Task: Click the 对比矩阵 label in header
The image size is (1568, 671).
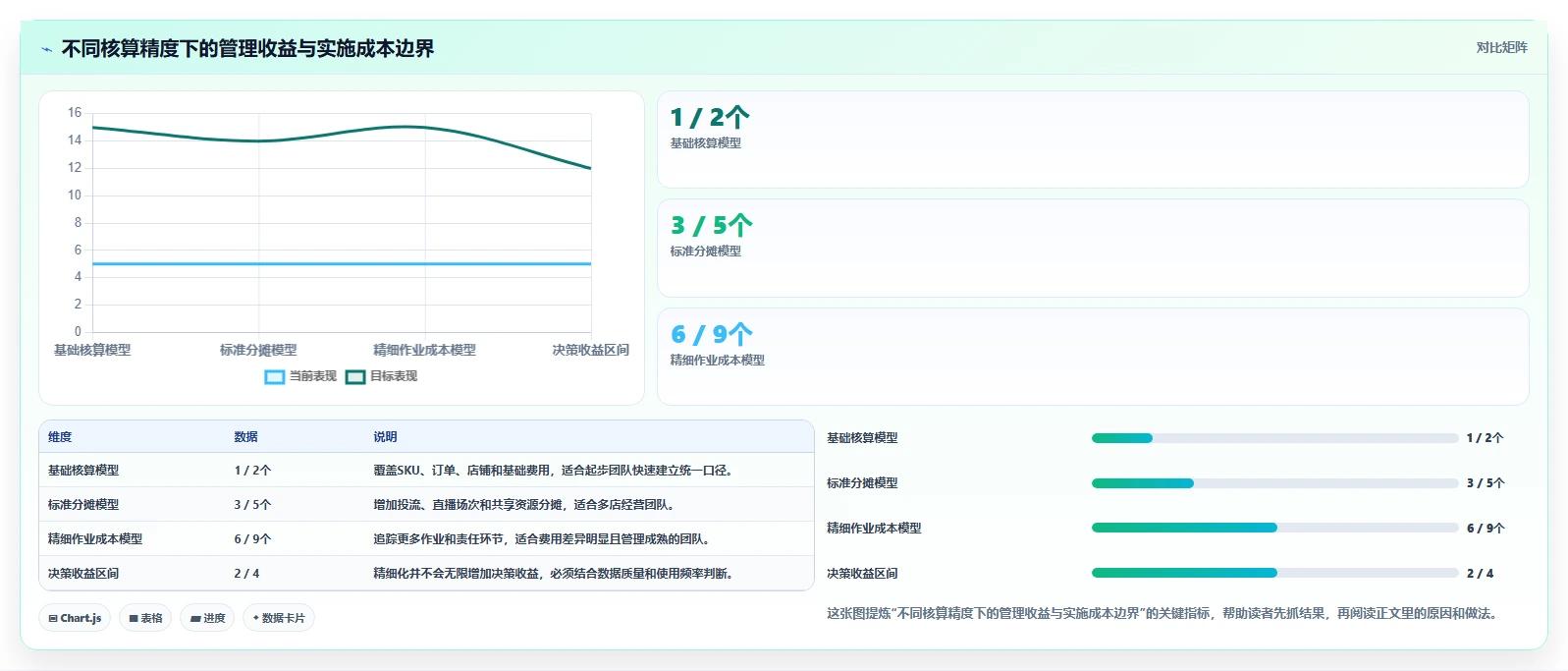Action: point(1501,47)
